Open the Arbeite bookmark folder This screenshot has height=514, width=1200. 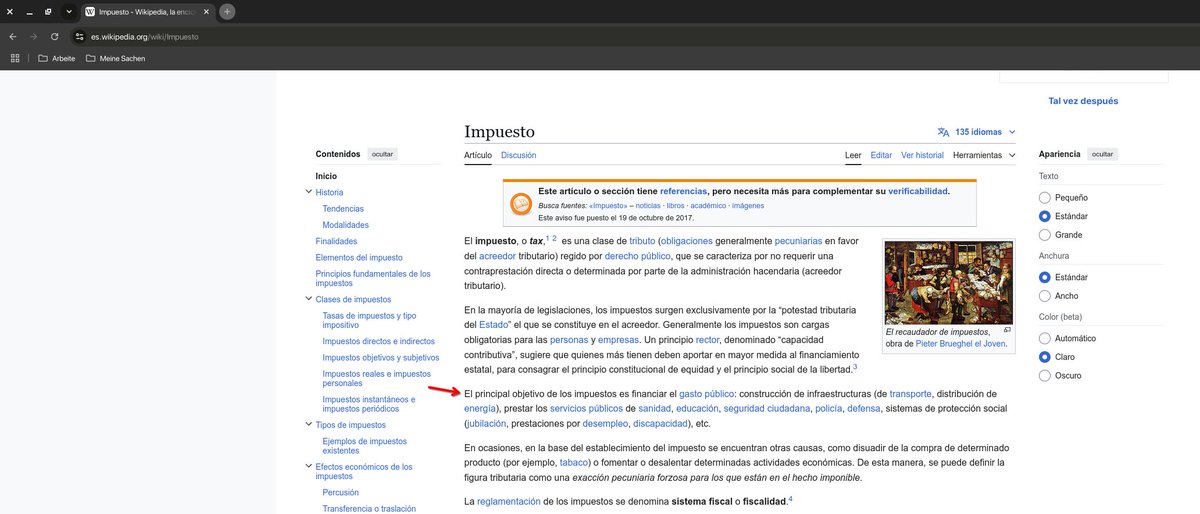tap(57, 58)
